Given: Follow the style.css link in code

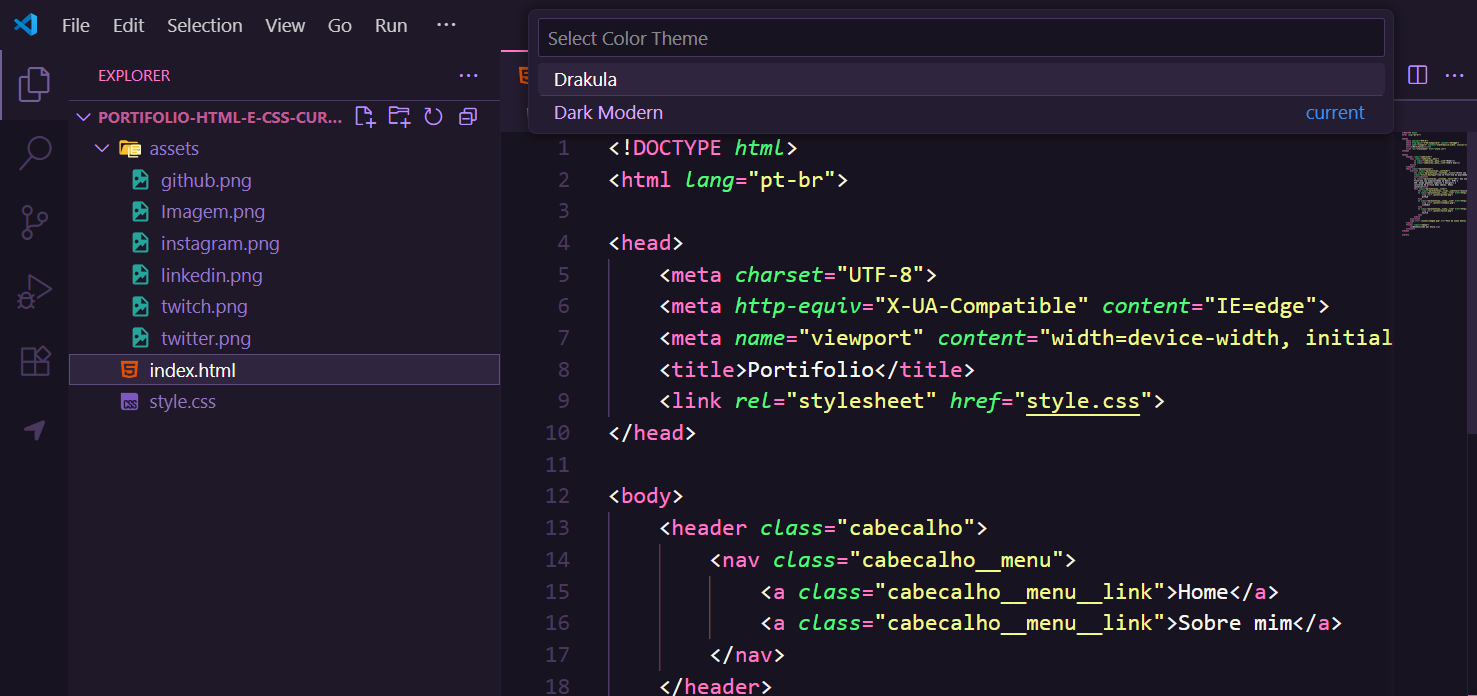Looking at the screenshot, I should click(x=1083, y=401).
